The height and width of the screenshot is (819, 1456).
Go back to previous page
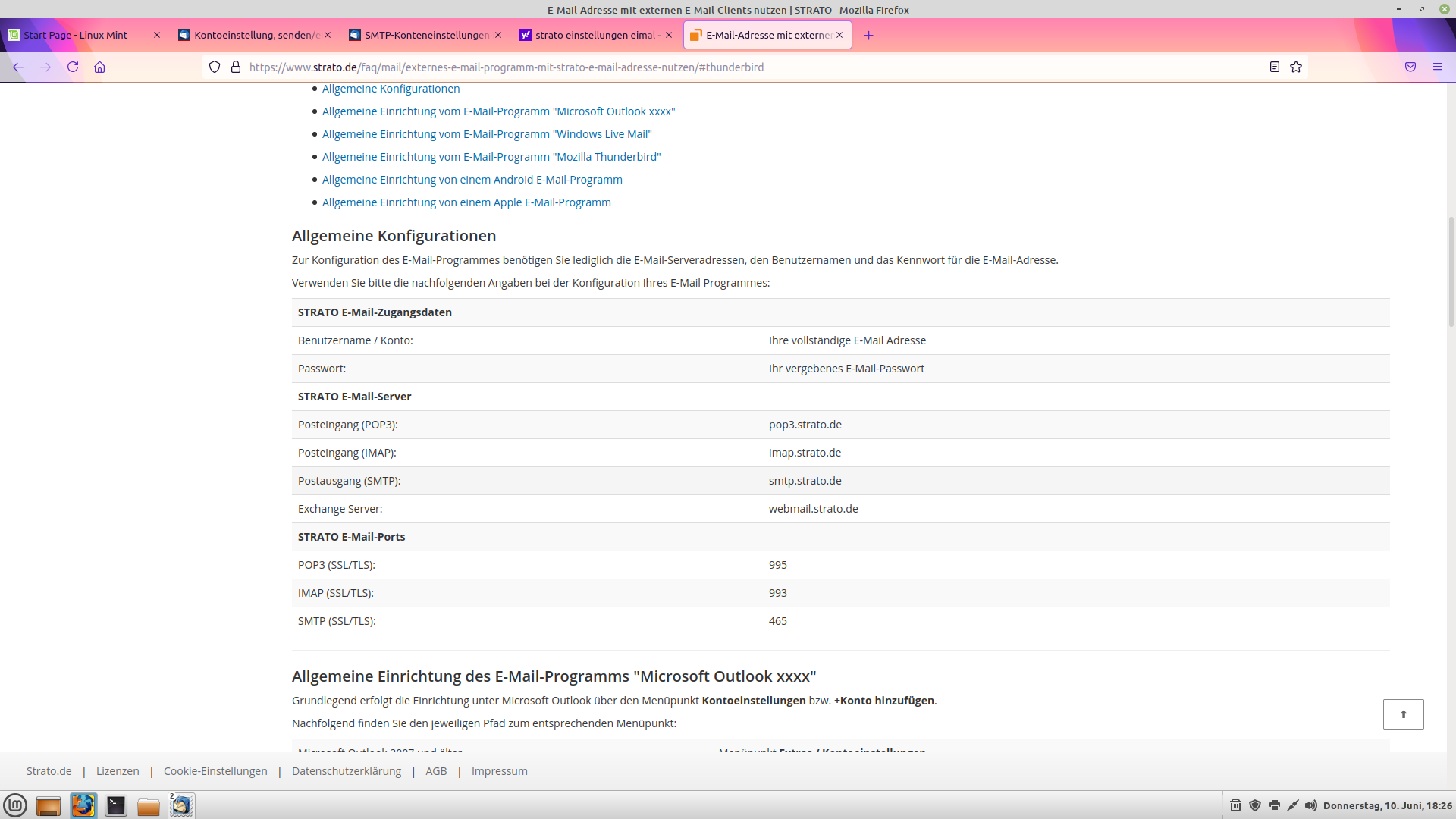tap(18, 67)
